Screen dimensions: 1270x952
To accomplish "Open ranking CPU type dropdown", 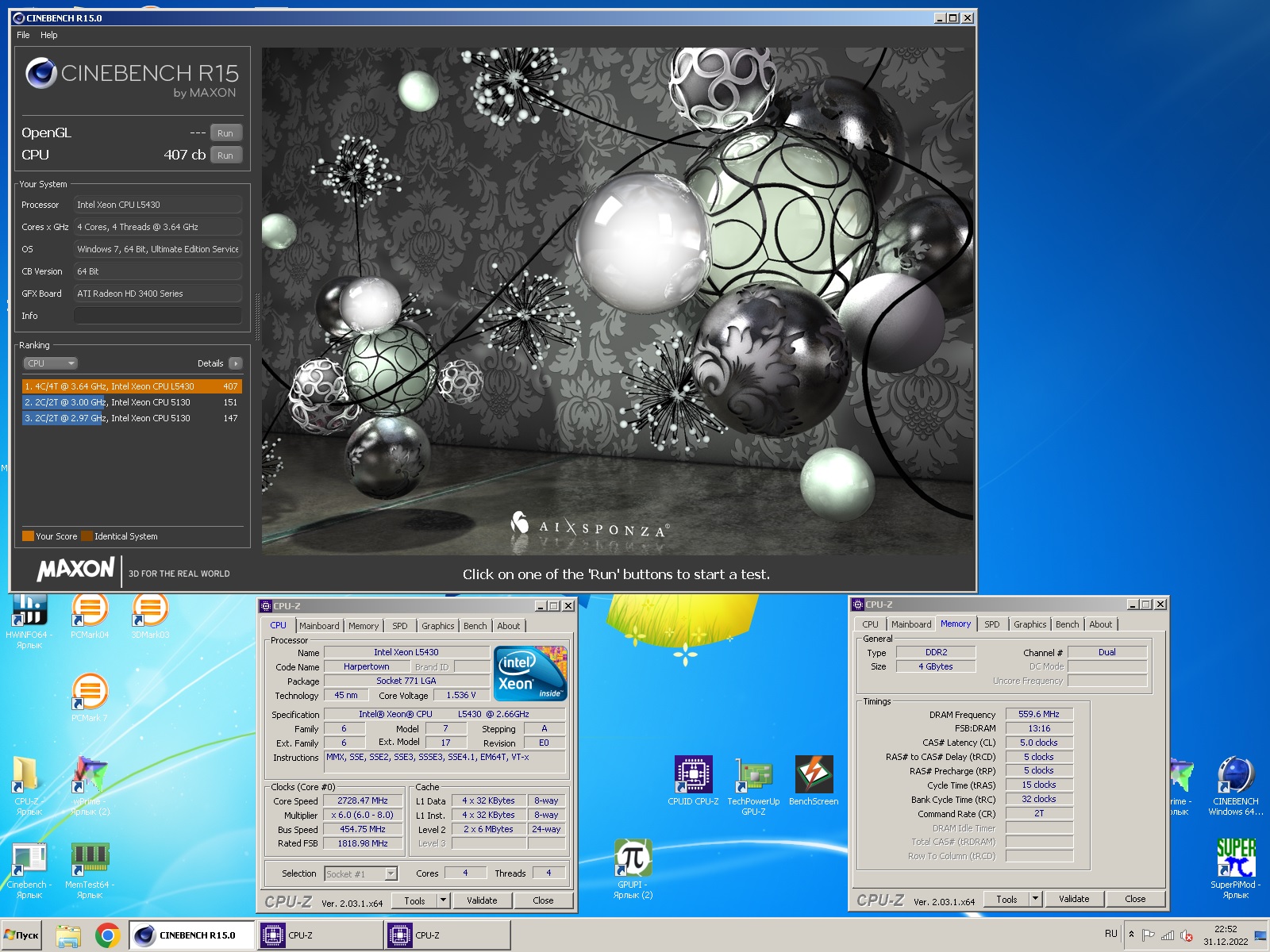I will pyautogui.click(x=50, y=363).
